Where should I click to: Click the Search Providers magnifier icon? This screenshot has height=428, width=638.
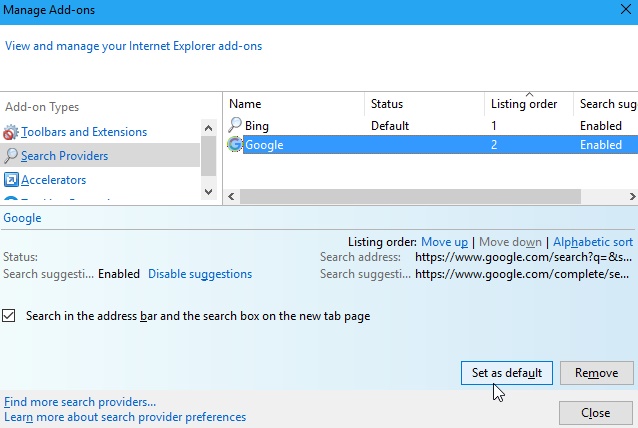pos(11,155)
